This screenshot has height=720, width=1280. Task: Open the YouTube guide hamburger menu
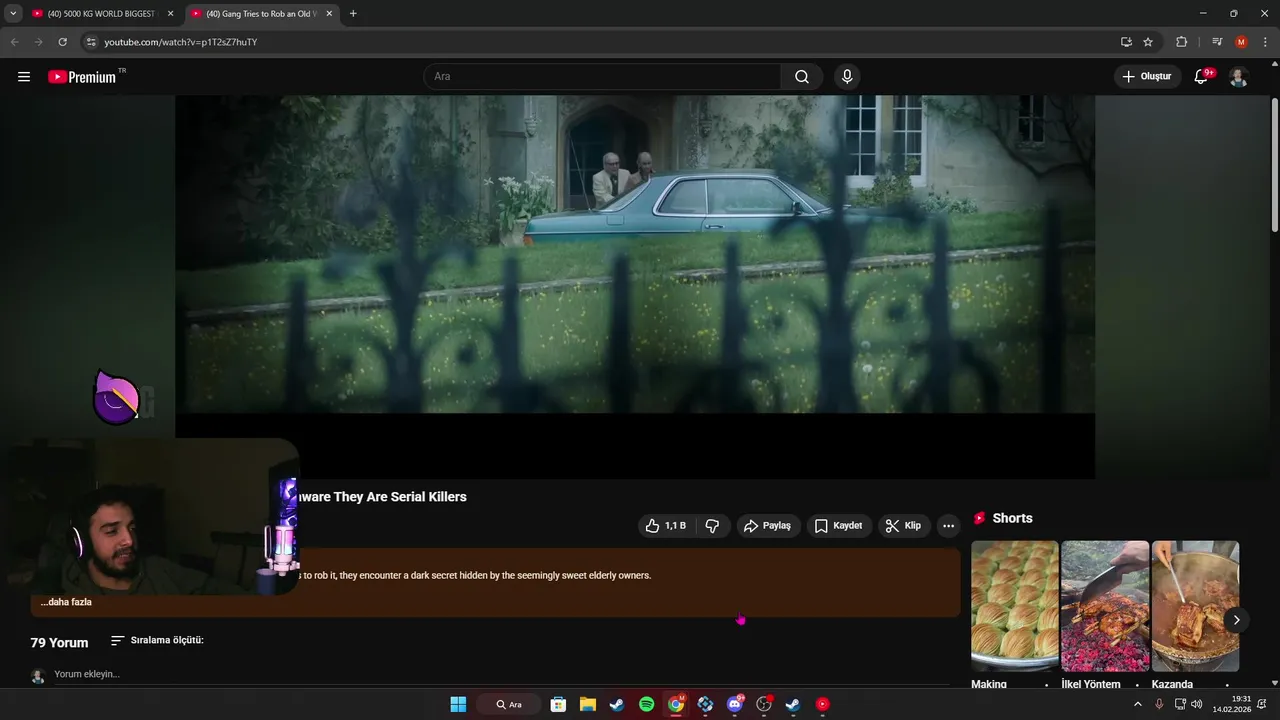tap(24, 77)
